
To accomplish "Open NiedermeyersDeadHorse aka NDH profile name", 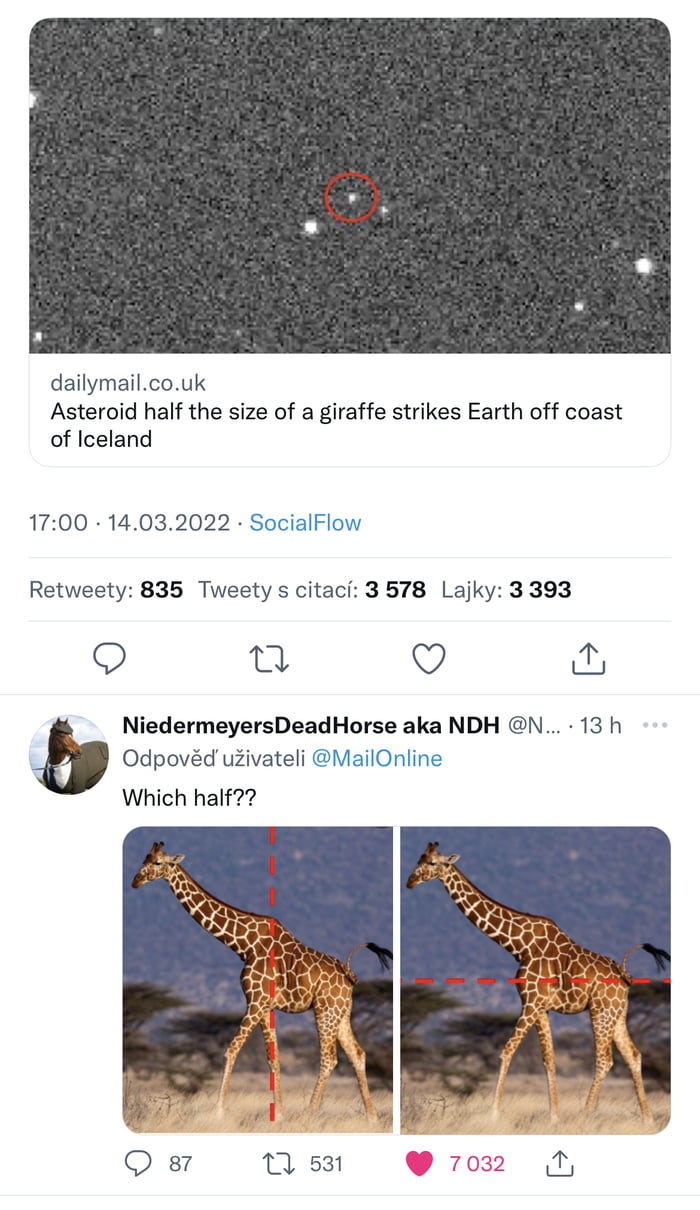I will (310, 725).
